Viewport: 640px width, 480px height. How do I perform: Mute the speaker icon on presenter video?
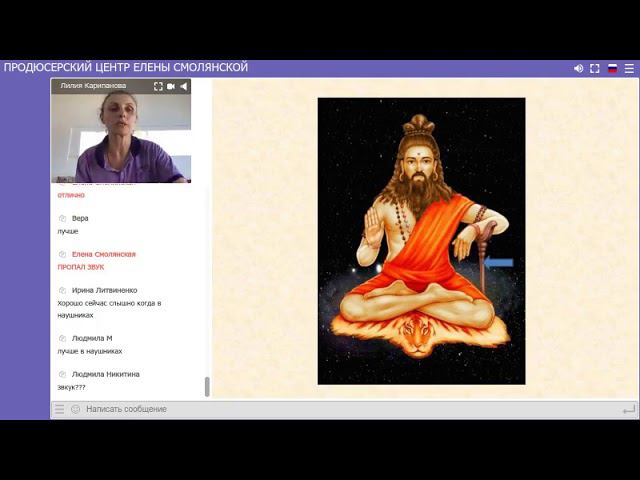point(184,86)
